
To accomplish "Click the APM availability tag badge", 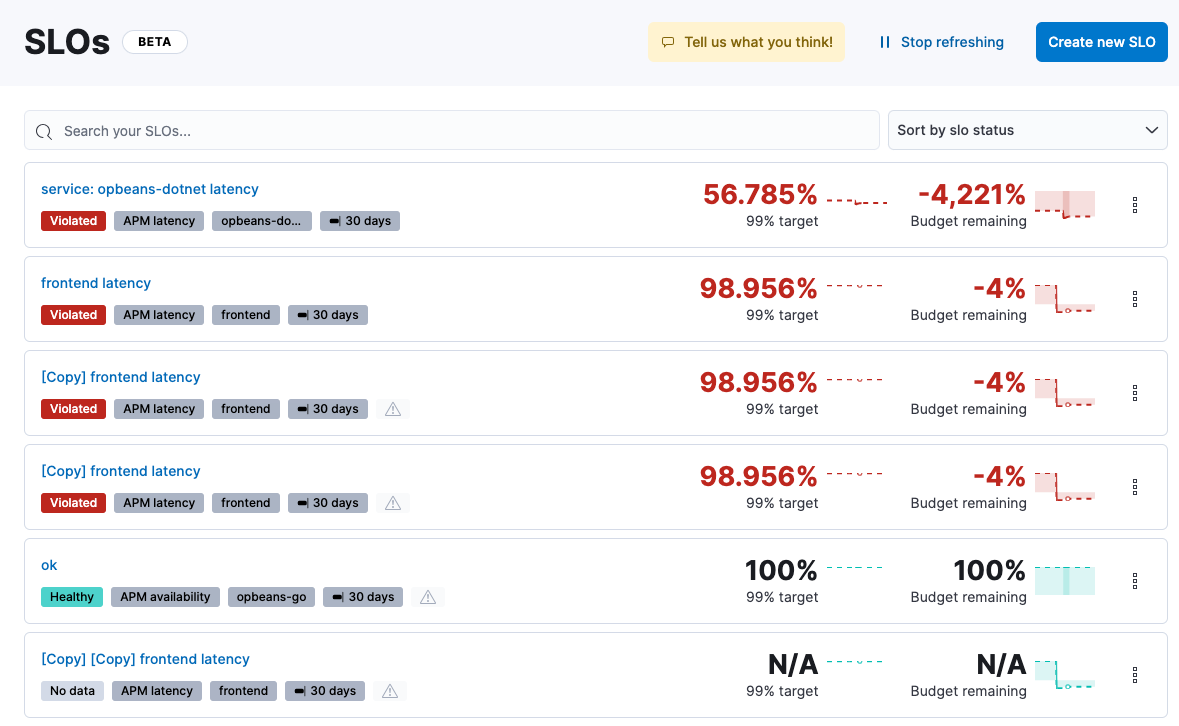I will point(165,597).
